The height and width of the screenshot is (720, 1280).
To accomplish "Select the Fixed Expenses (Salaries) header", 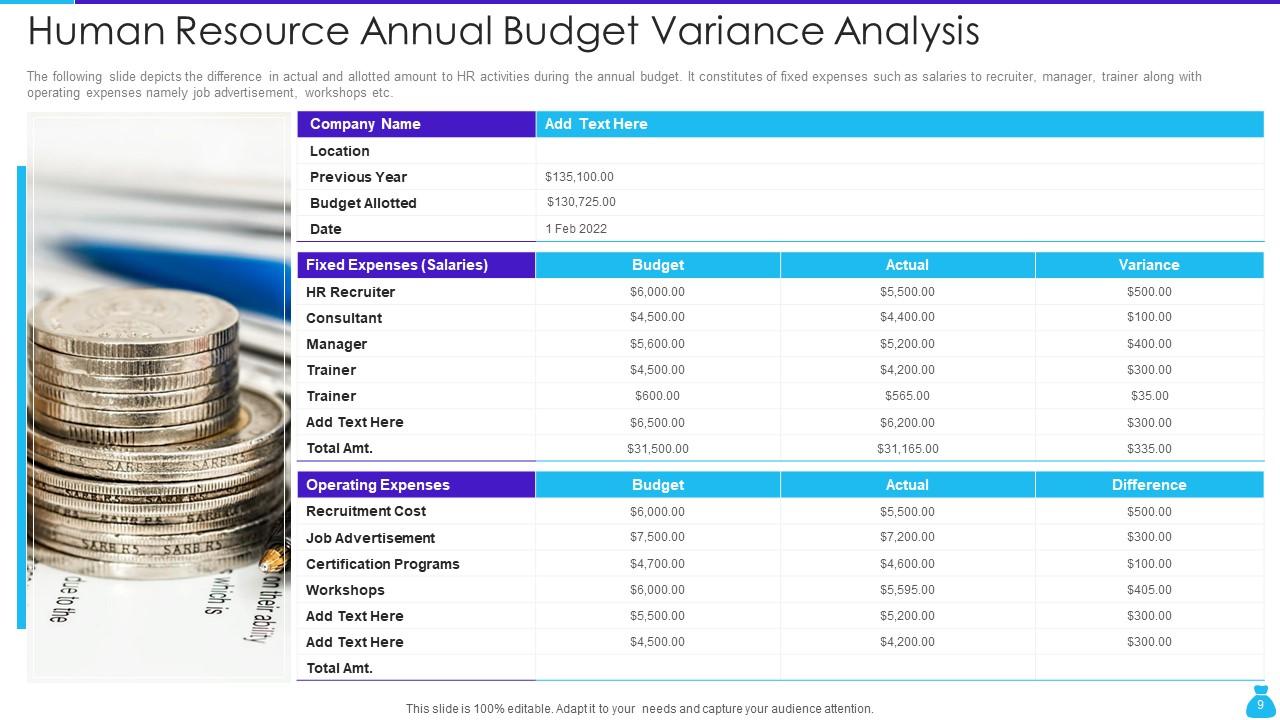I will pos(416,265).
